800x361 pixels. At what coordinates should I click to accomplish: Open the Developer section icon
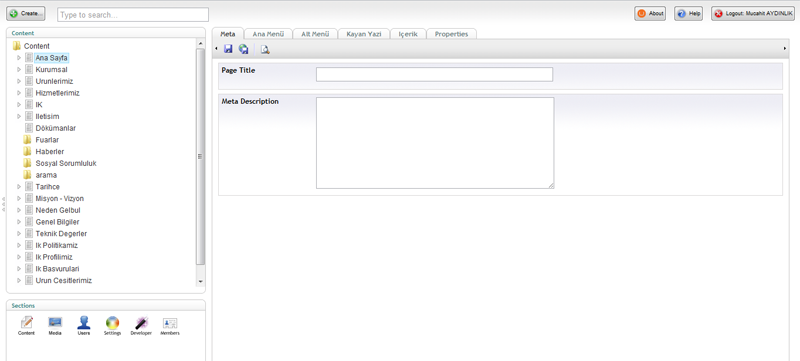(141, 325)
